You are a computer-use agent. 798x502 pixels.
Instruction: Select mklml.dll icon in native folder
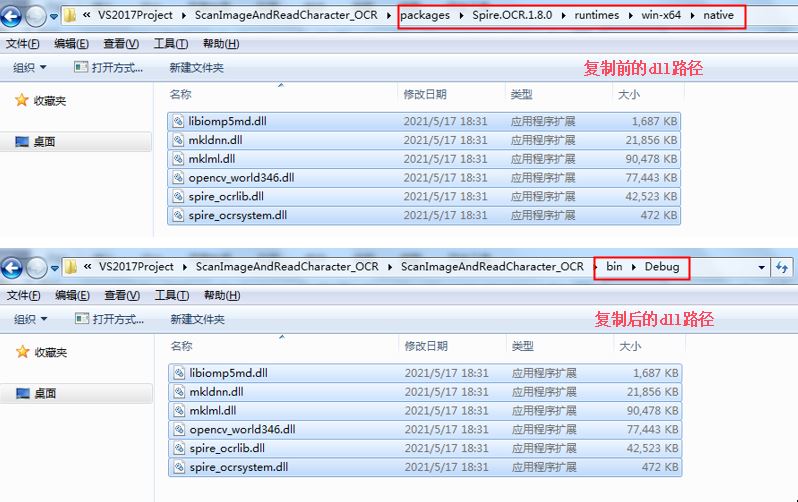(178, 159)
